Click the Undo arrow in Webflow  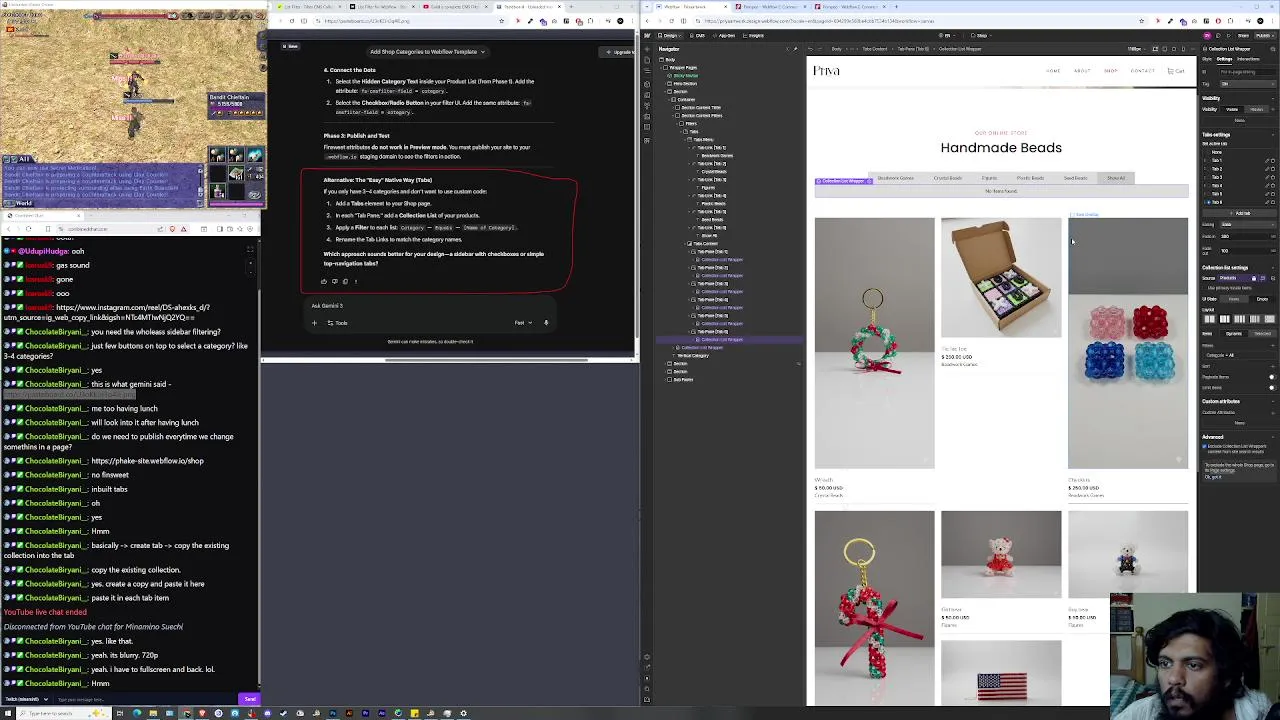(x=811, y=49)
